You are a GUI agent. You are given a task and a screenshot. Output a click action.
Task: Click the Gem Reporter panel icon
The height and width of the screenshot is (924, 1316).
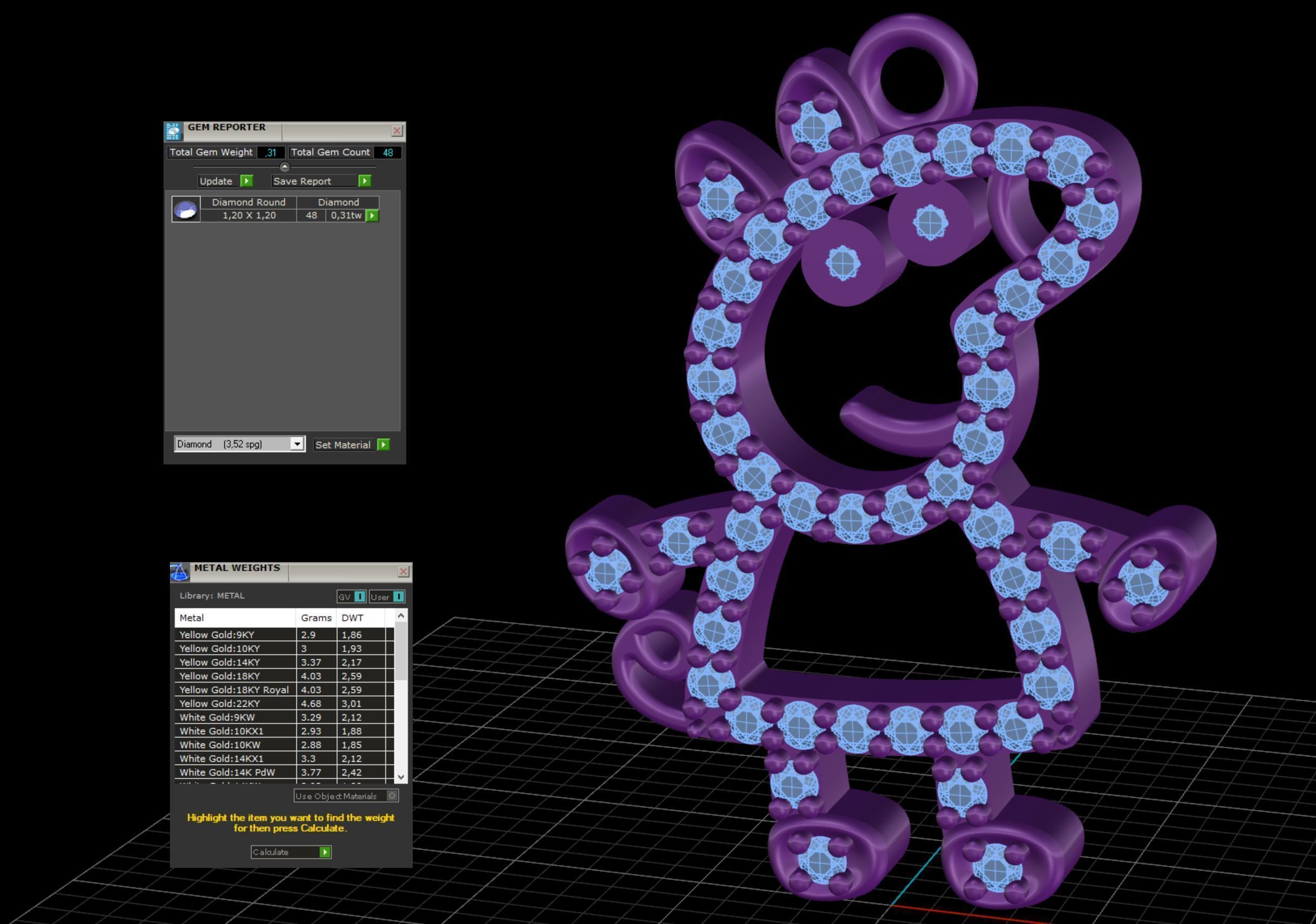click(173, 131)
